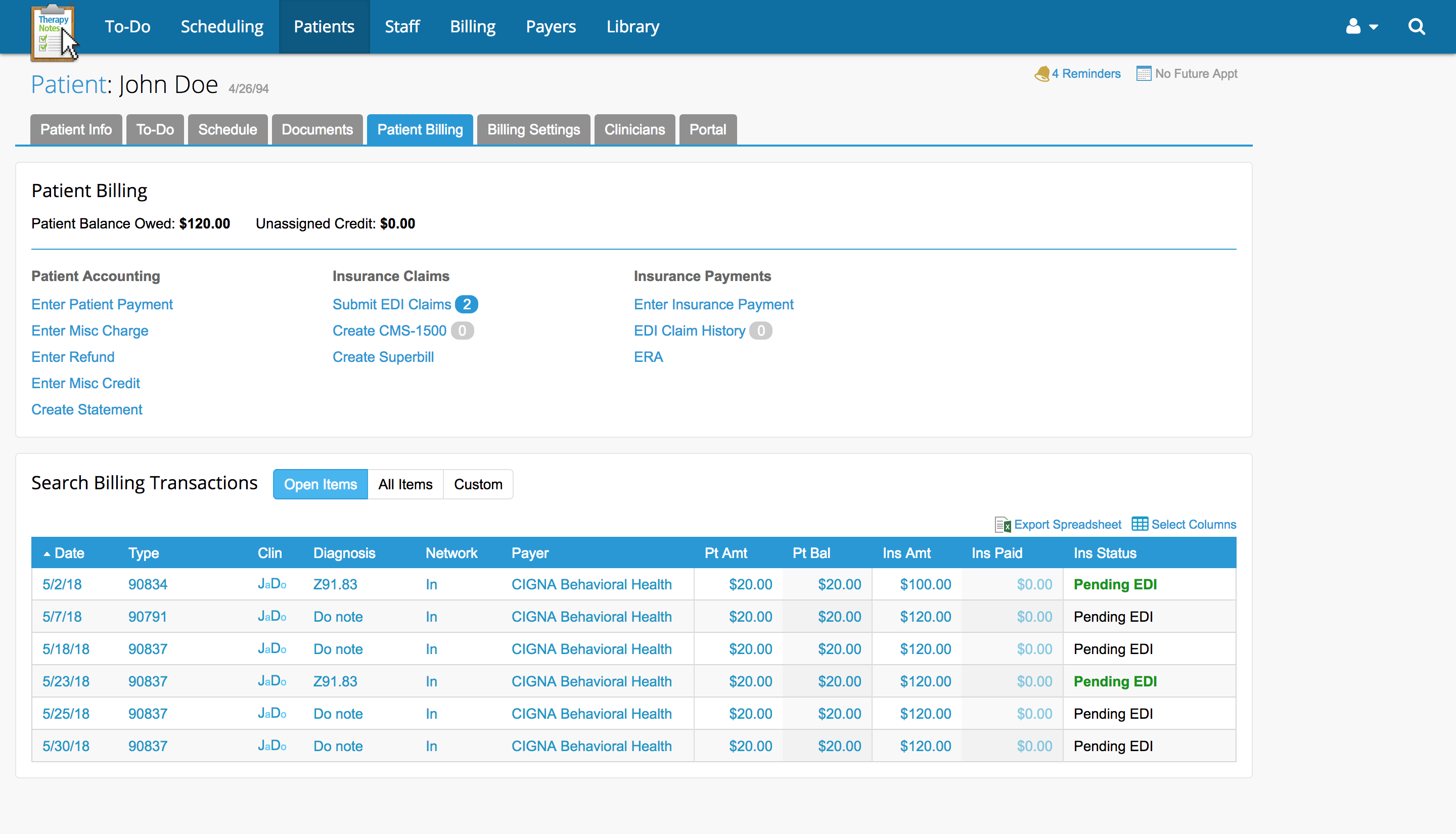Click the user account person icon

[x=1353, y=26]
